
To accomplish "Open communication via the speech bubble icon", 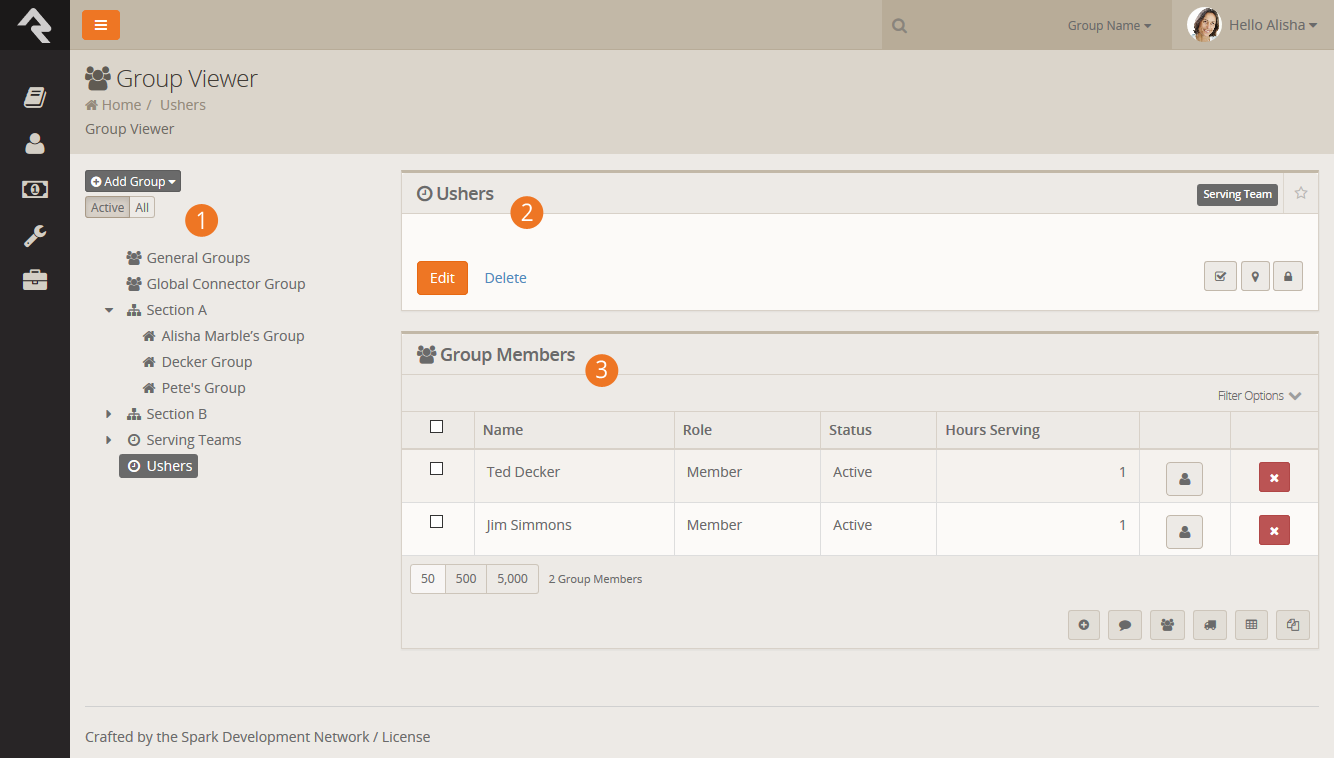I will [x=1125, y=624].
